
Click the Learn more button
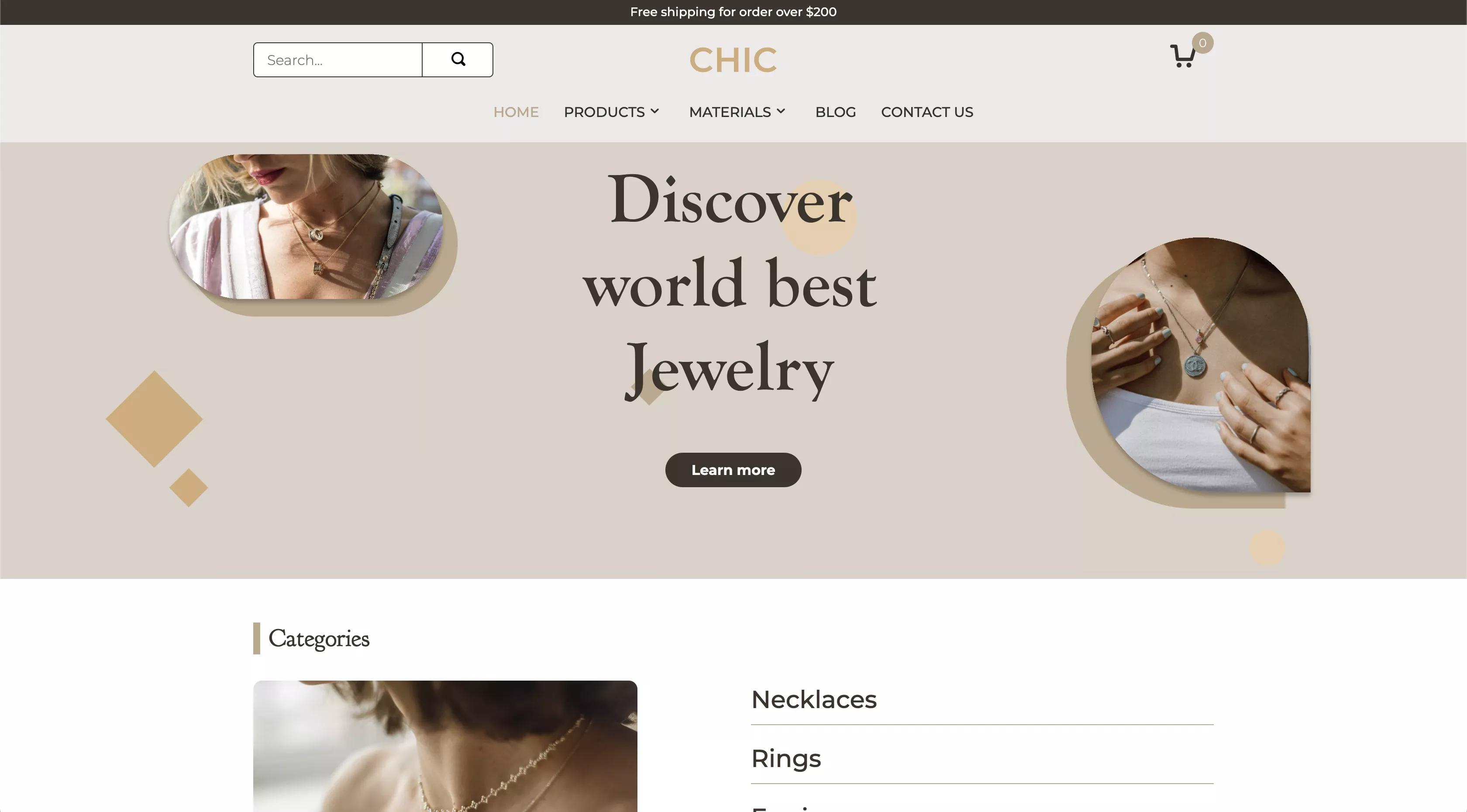(733, 470)
